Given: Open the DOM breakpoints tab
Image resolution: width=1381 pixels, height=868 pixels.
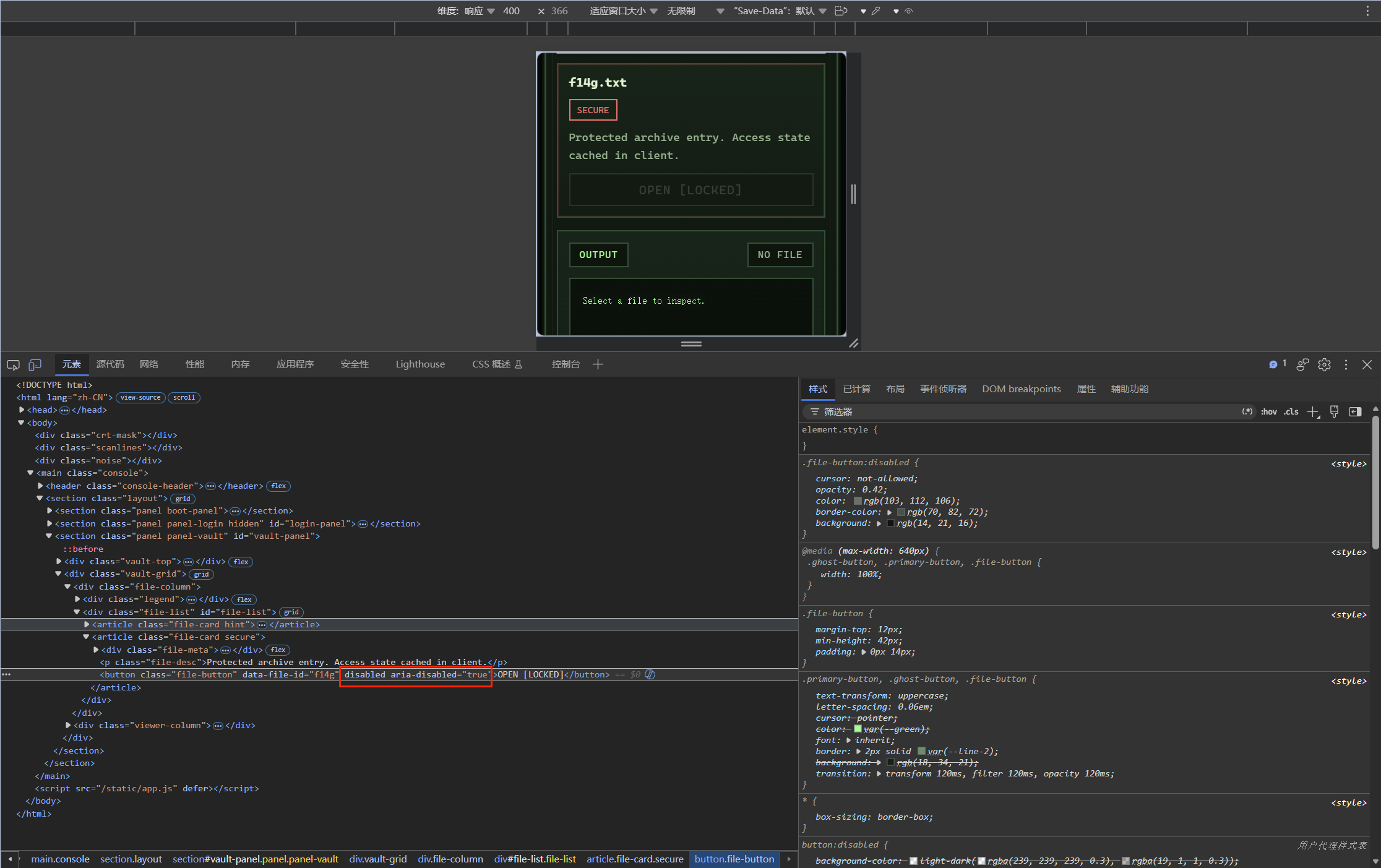Looking at the screenshot, I should 1021,389.
